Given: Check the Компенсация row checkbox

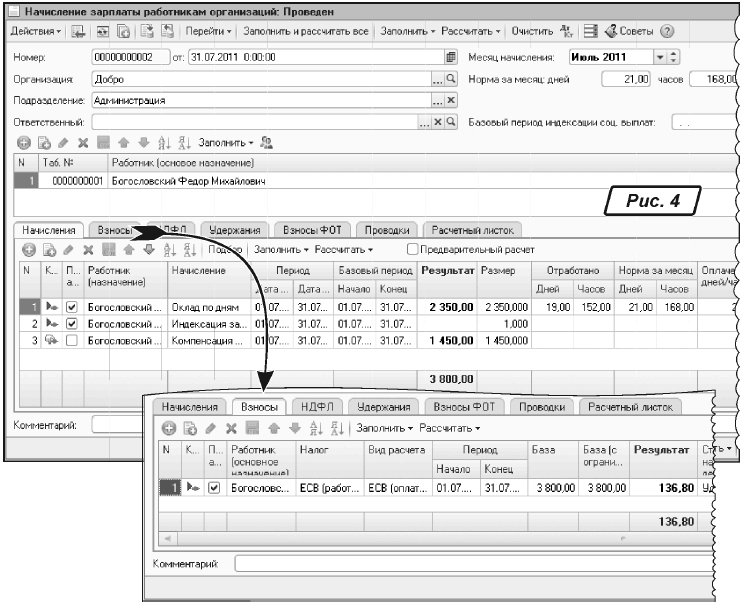Looking at the screenshot, I should pyautogui.click(x=71, y=341).
